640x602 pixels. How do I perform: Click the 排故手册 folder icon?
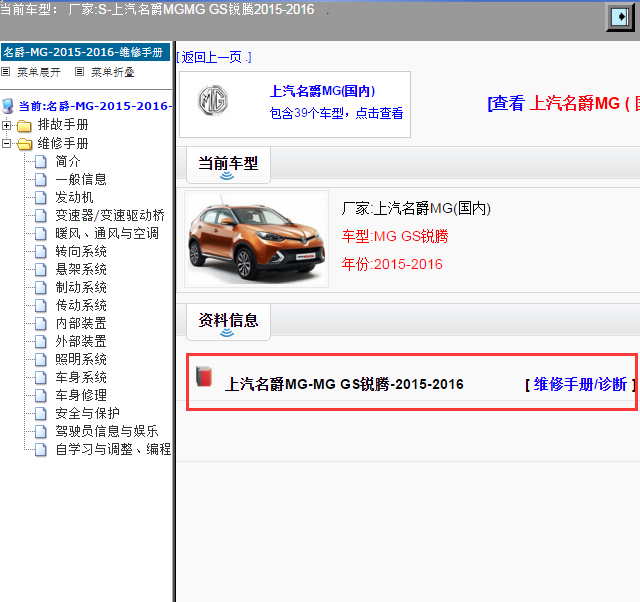pos(24,125)
